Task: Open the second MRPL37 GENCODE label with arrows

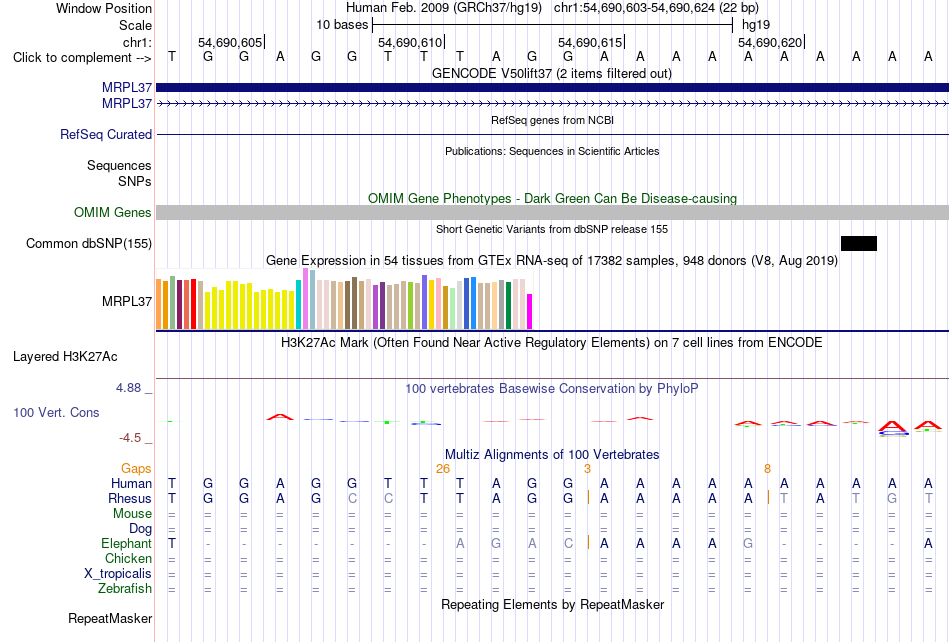Action: tap(127, 104)
